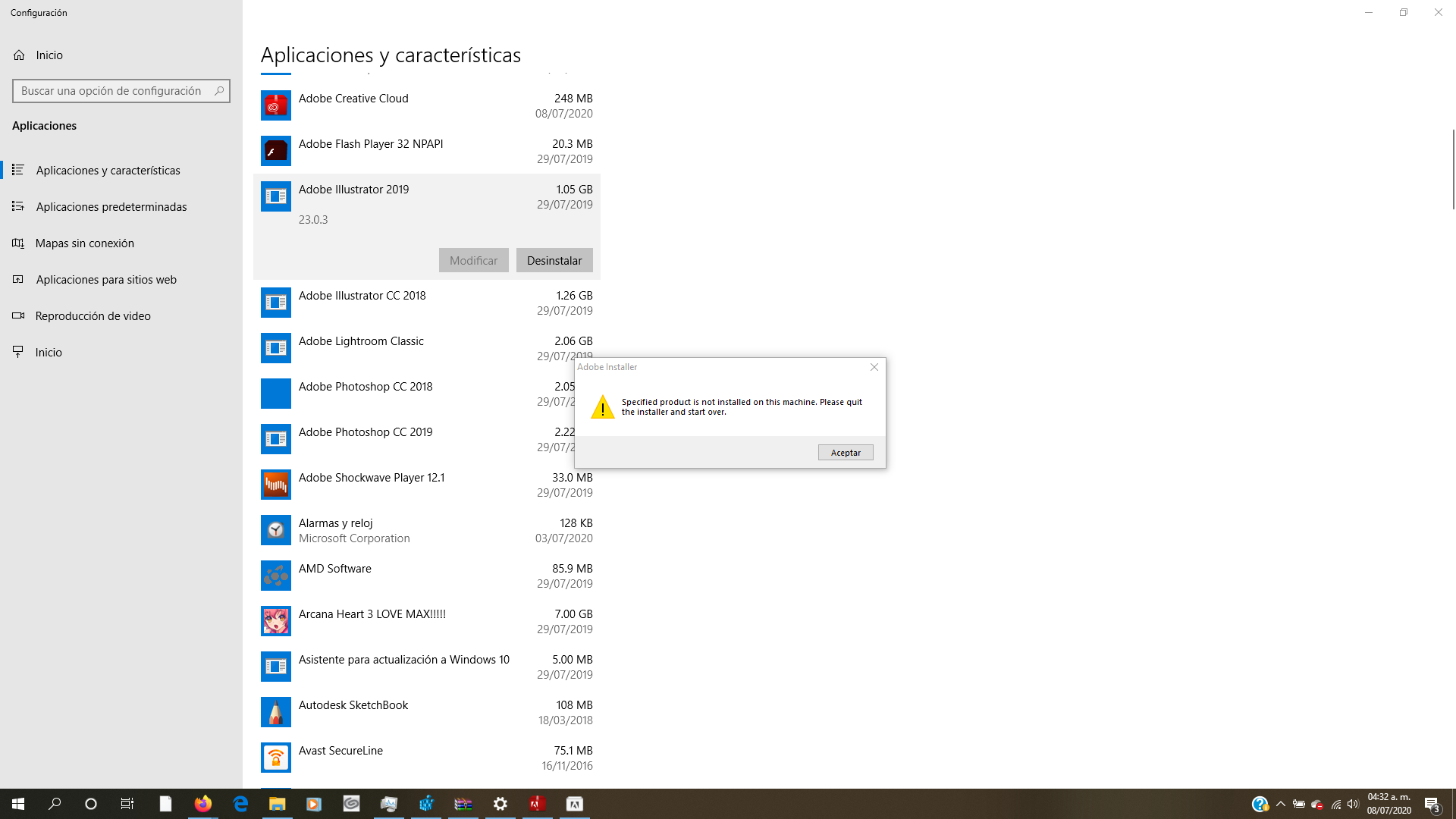The image size is (1456, 819).
Task: Click the Avast SecureLine icon
Action: coord(275,758)
